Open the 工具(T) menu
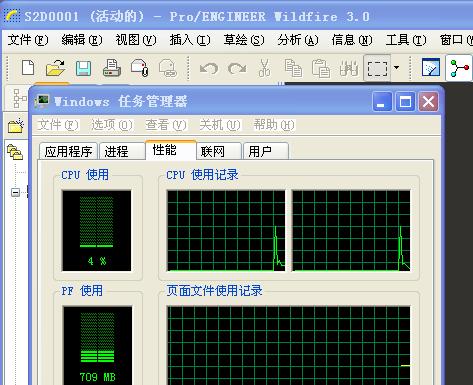 click(406, 40)
